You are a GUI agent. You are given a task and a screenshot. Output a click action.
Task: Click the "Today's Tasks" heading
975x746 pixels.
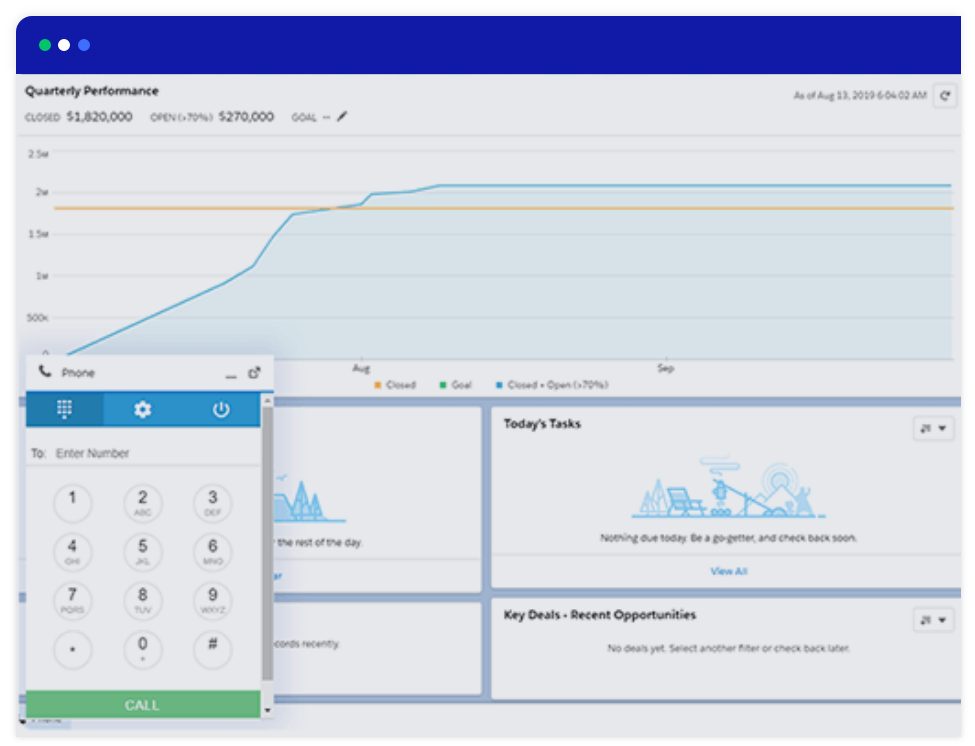(542, 424)
